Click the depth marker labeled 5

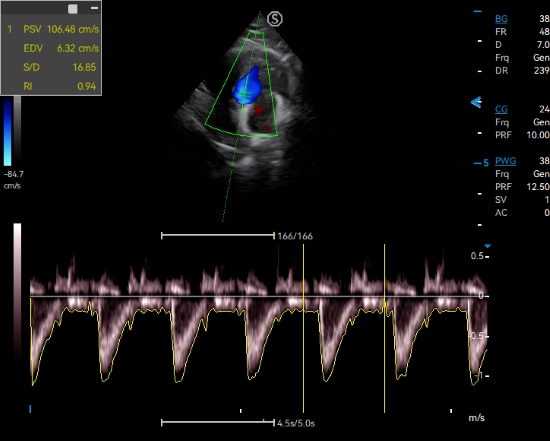point(482,163)
